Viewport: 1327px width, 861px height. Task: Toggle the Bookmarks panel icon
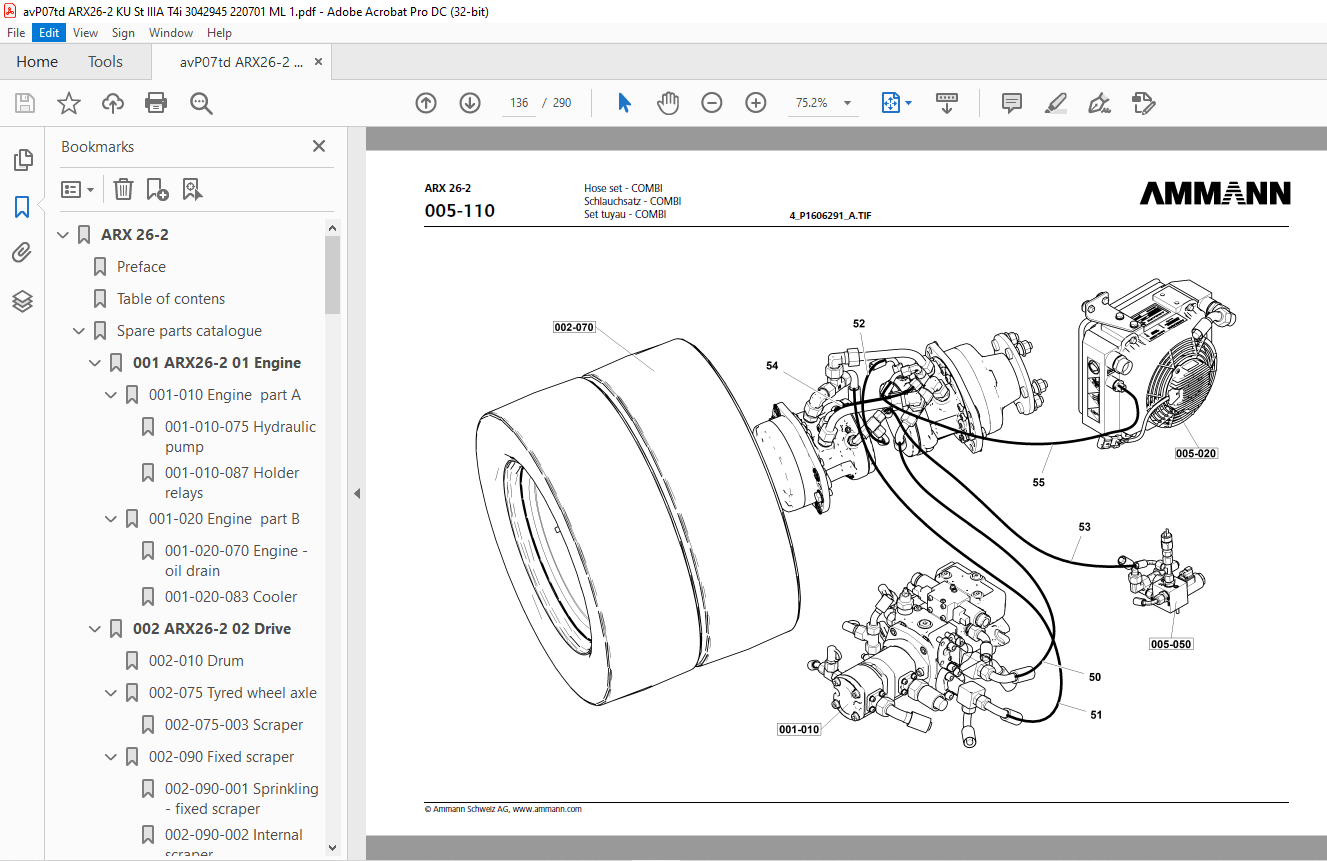[x=22, y=207]
